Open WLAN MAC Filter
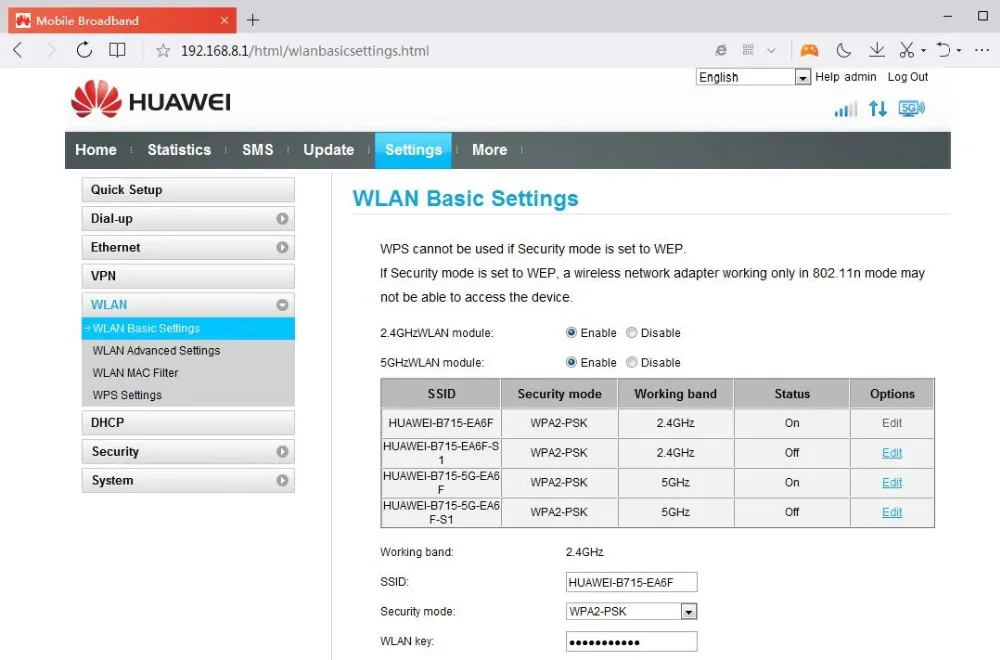 [x=135, y=373]
